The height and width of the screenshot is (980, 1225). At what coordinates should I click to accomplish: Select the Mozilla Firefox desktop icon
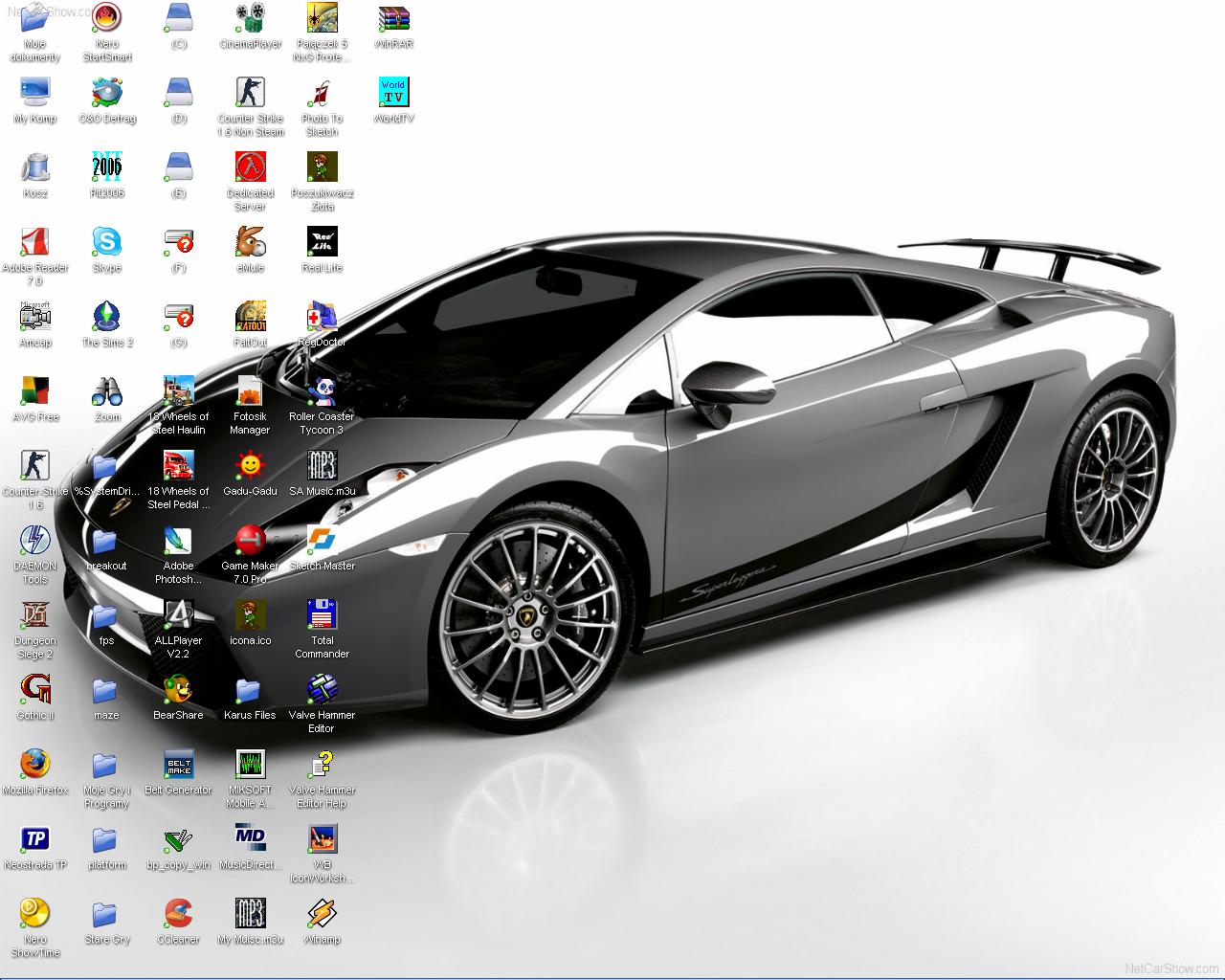[x=35, y=765]
